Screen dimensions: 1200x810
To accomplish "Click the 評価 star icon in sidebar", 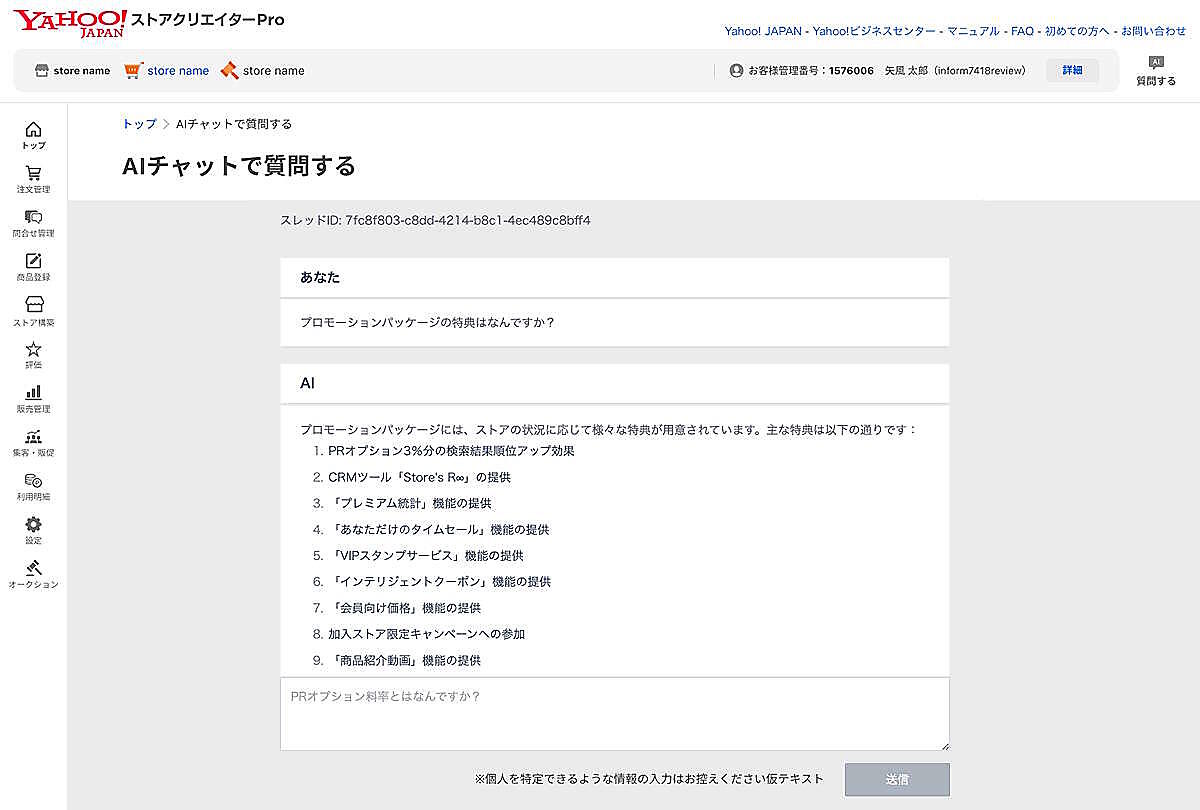I will (x=33, y=349).
